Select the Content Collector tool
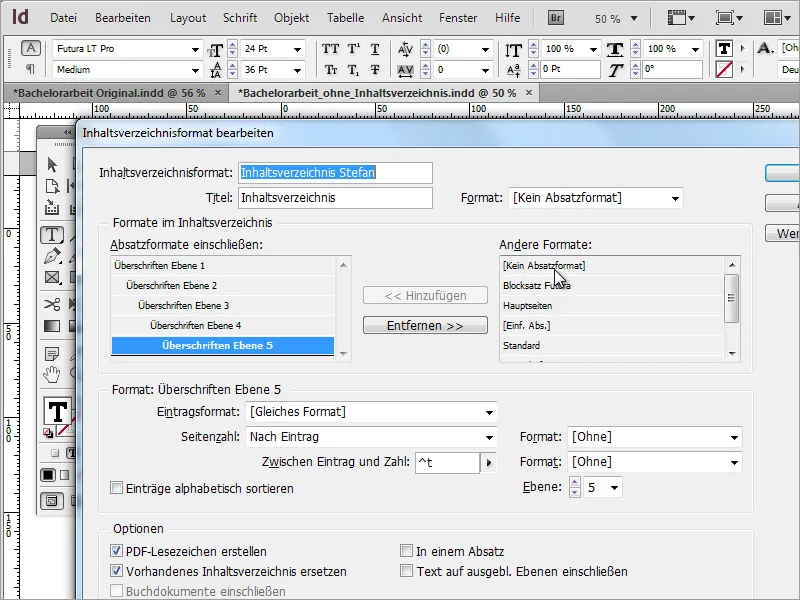The width and height of the screenshot is (800, 600). [x=52, y=208]
